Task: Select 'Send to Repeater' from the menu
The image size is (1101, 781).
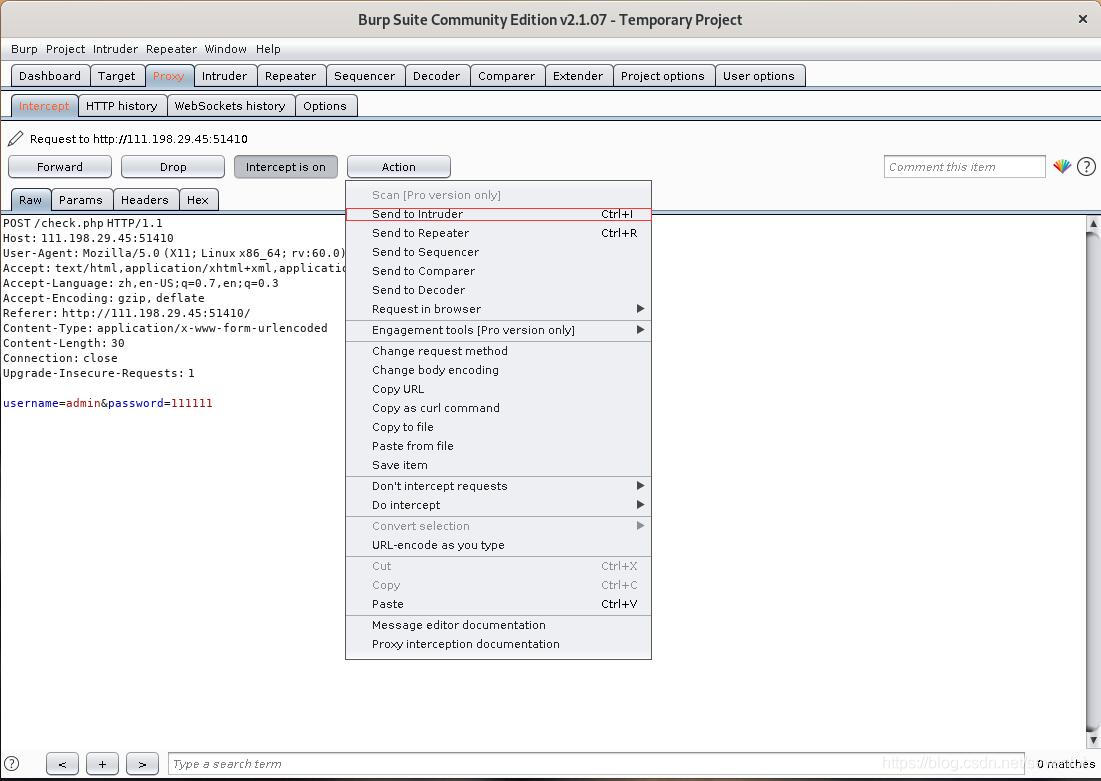Action: [499, 233]
